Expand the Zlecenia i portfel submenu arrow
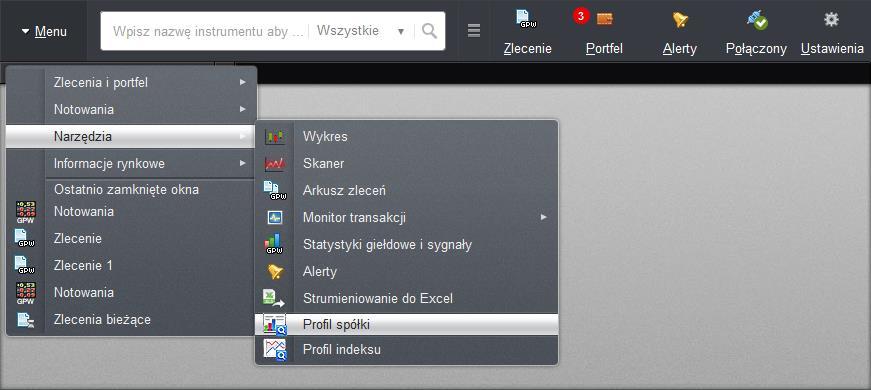871x390 pixels. [x=243, y=82]
